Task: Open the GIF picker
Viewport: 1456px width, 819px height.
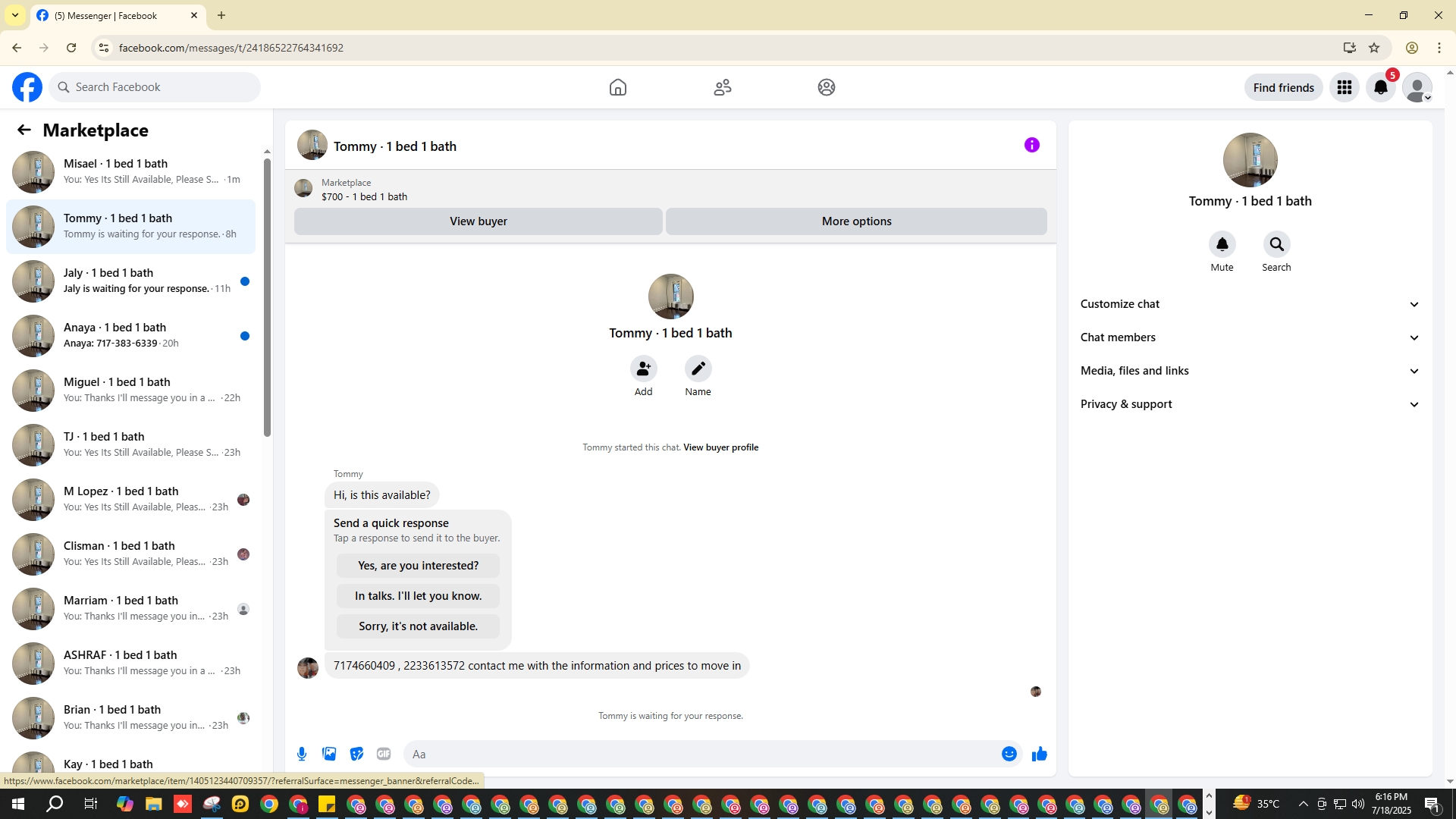Action: 384,754
